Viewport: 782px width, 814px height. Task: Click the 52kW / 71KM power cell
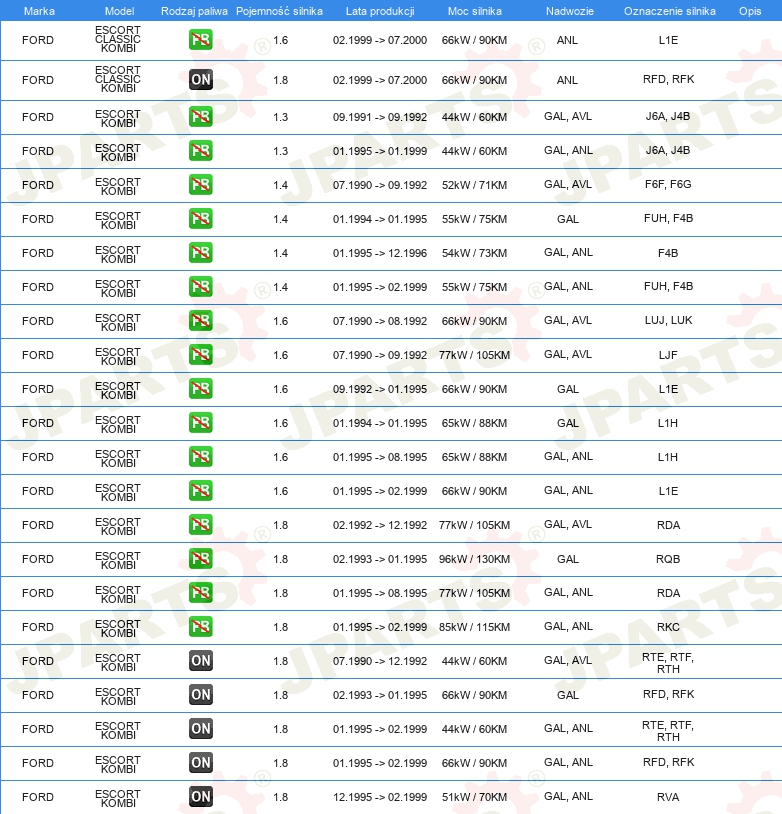pos(474,185)
